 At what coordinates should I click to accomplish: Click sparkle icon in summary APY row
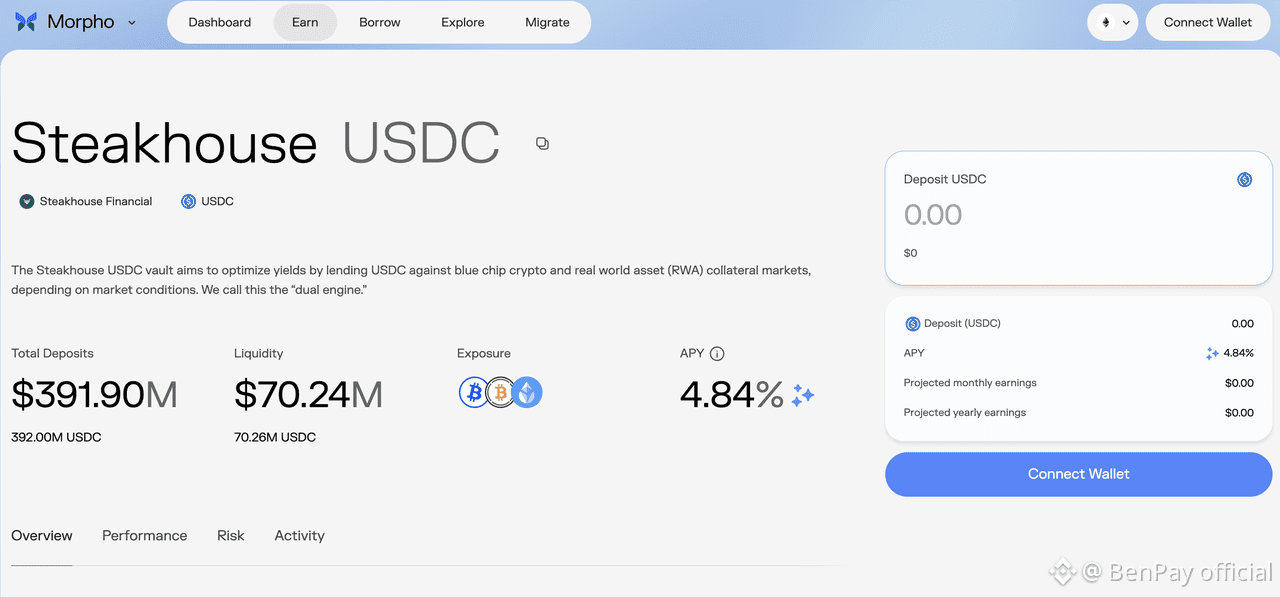[x=1212, y=353]
